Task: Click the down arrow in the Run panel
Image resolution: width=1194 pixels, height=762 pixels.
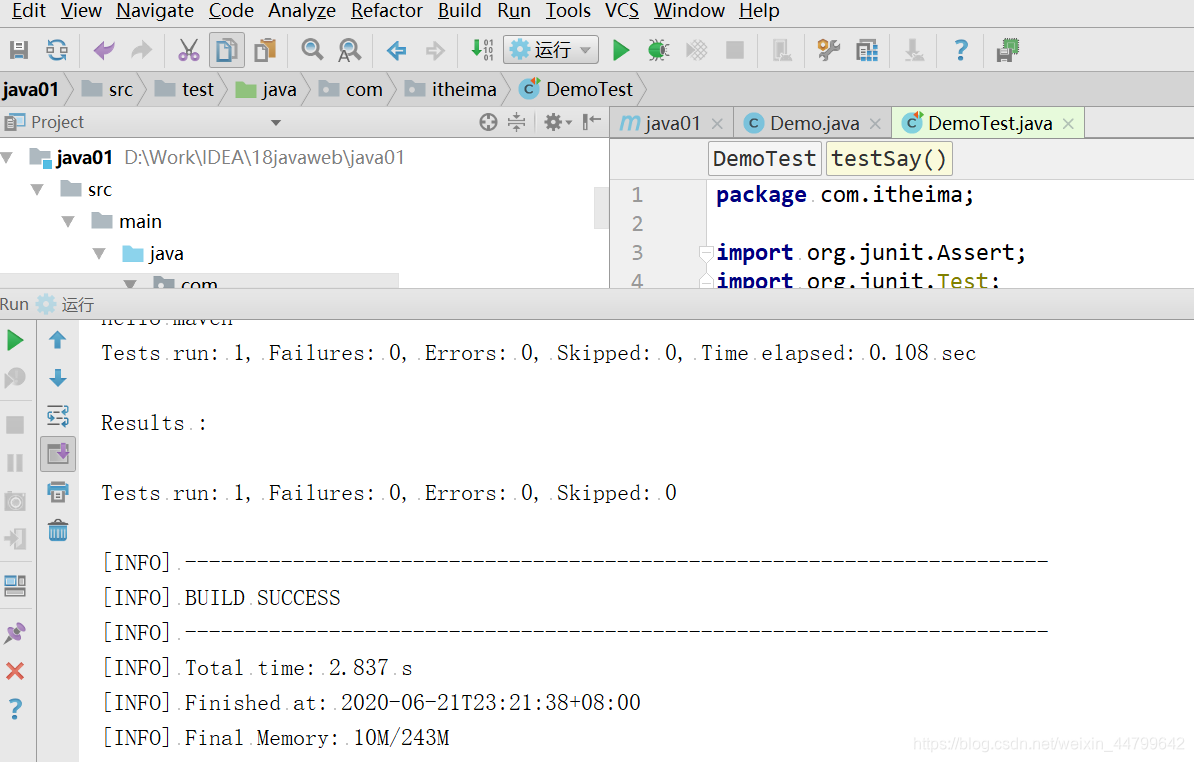Action: (x=58, y=378)
